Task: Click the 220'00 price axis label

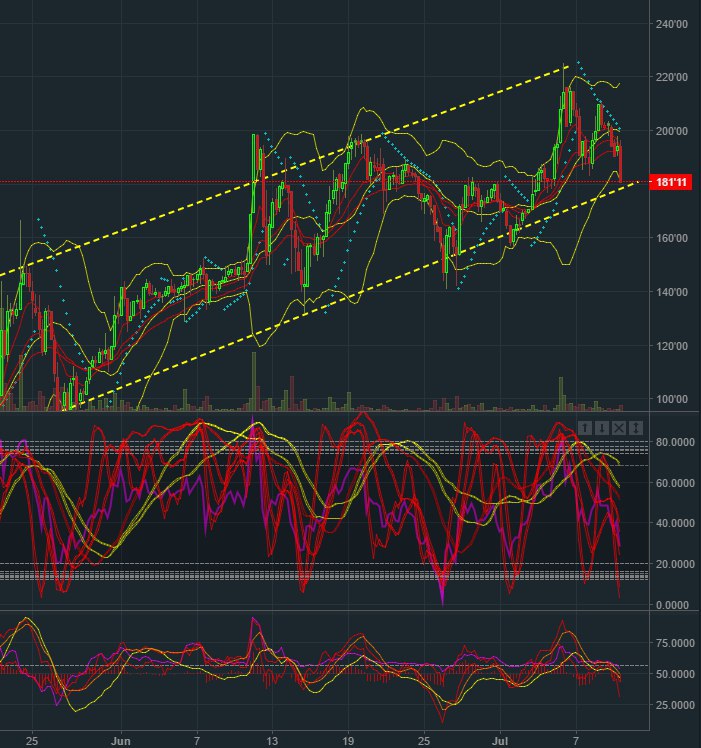Action: [671, 77]
